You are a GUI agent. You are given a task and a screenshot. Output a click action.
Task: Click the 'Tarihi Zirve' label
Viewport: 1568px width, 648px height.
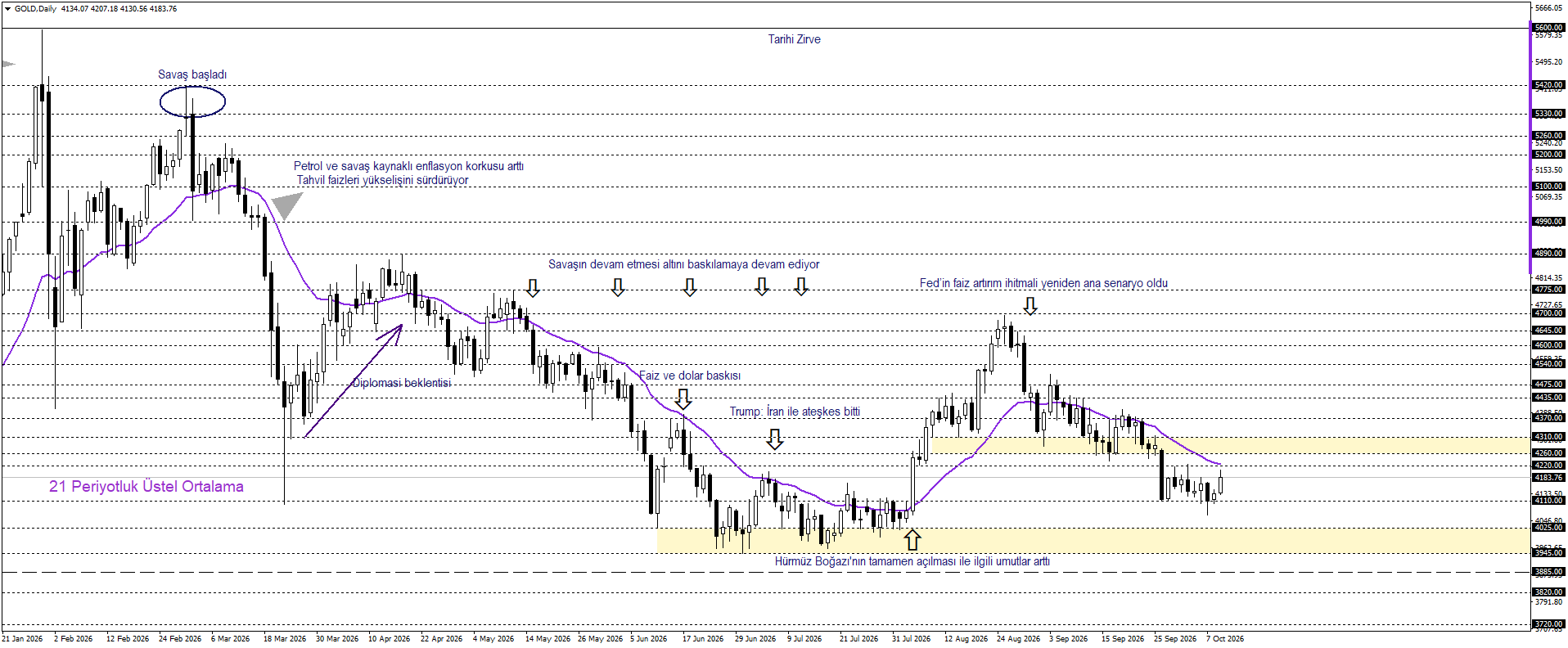(794, 39)
